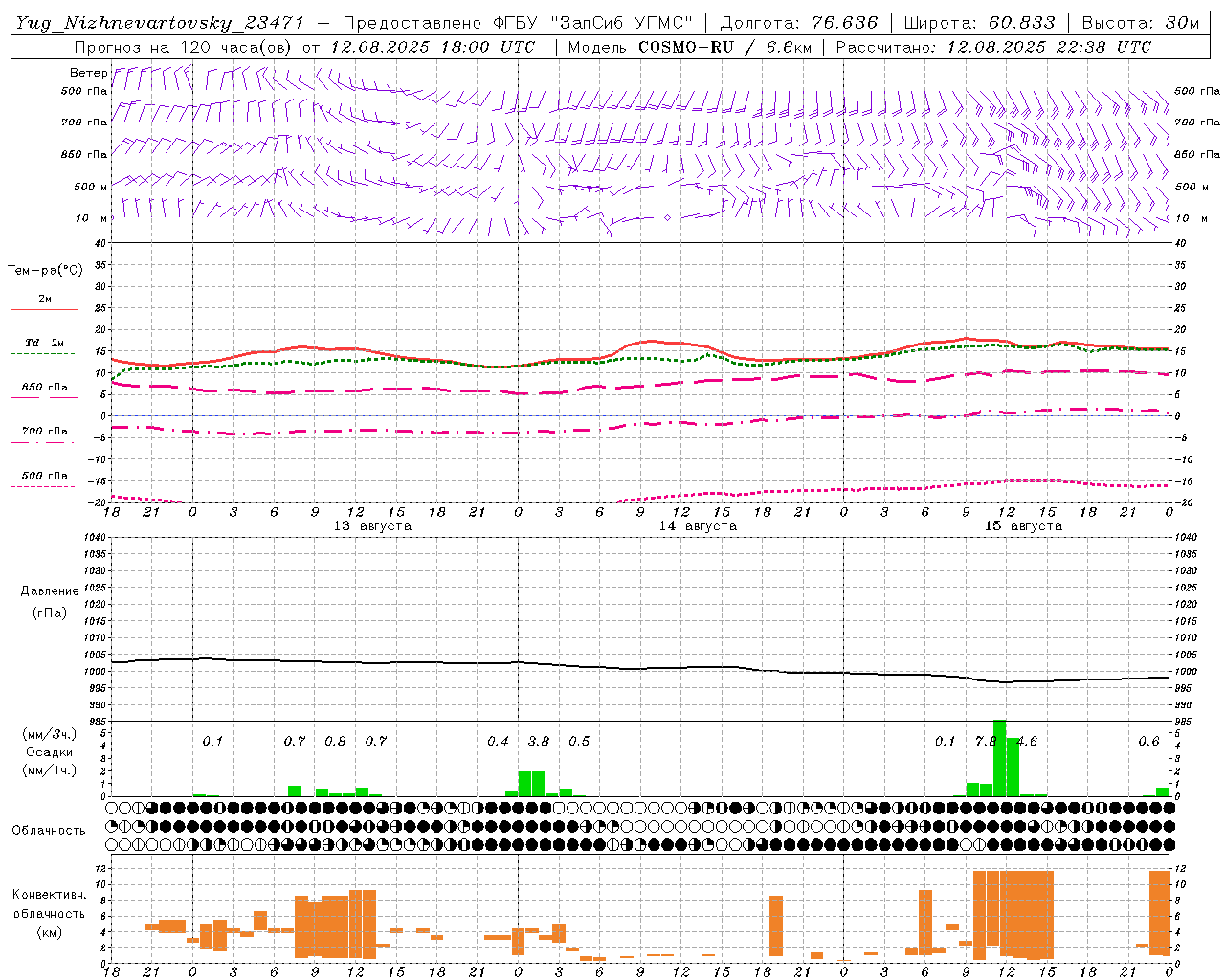Viewport: 1225px width, 980px height.
Task: Click the tallest green precipitation bar
Action: tap(999, 758)
